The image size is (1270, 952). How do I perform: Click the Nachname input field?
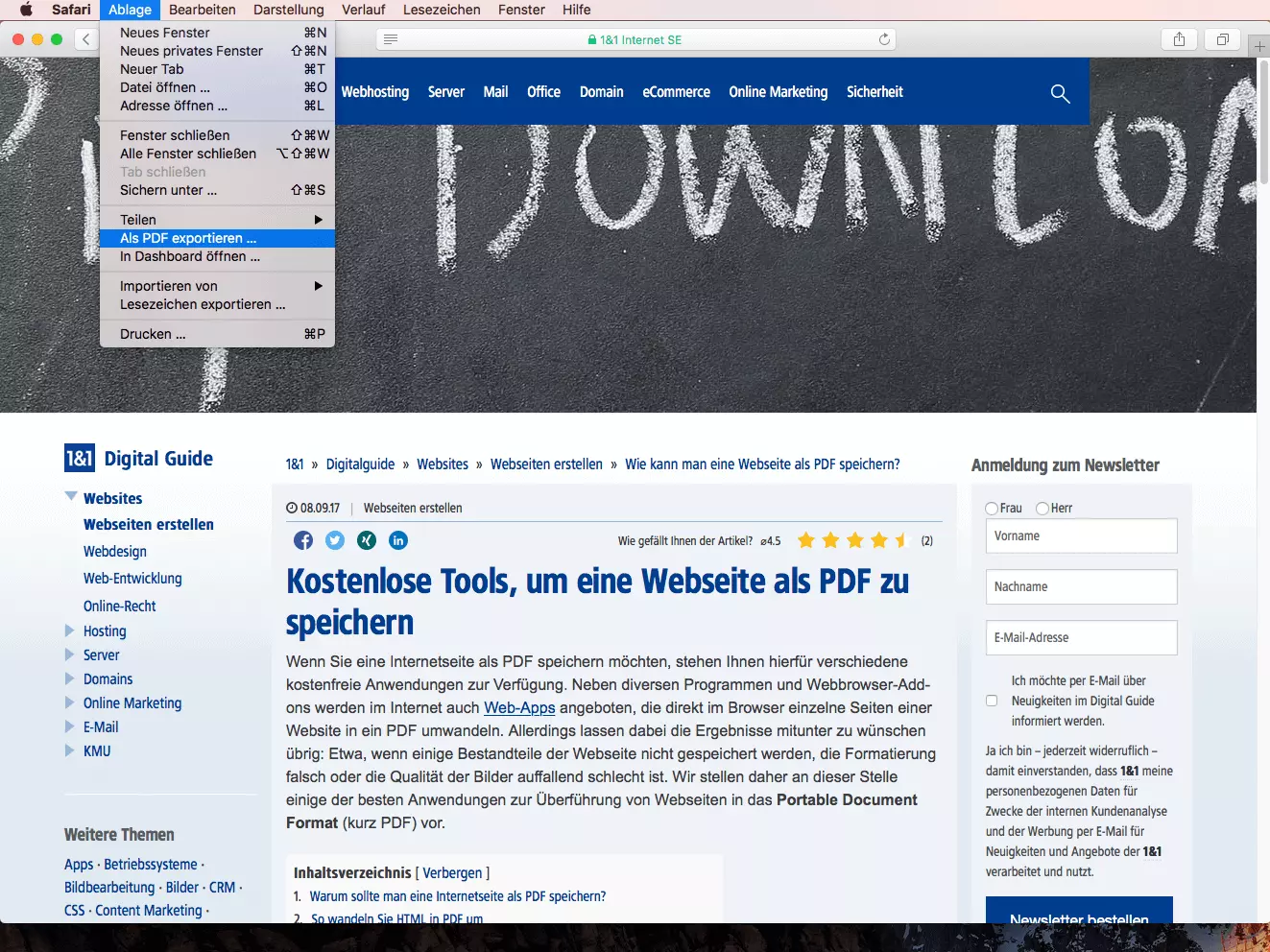1081,586
